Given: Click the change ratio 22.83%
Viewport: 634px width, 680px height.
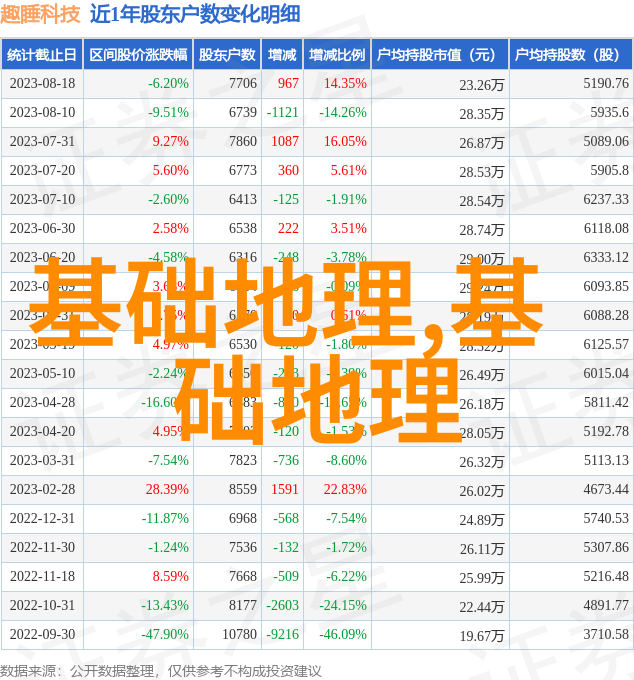Looking at the screenshot, I should point(345,490).
